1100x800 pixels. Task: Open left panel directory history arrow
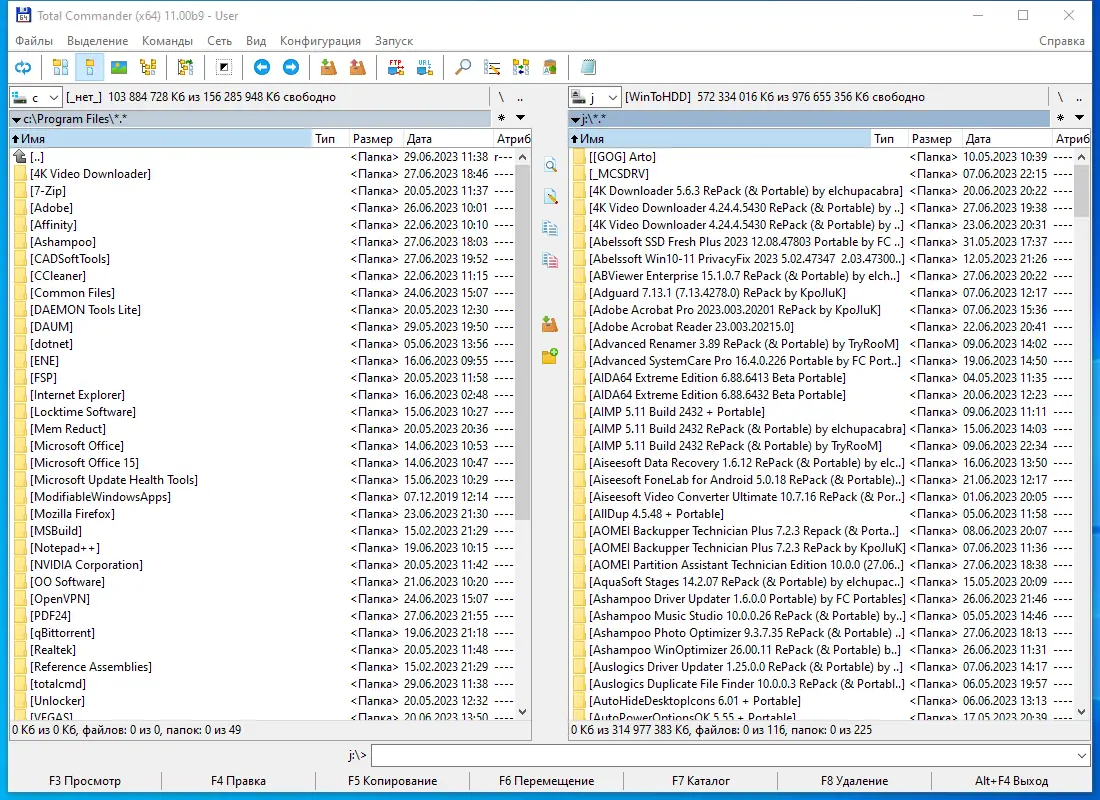[521, 118]
